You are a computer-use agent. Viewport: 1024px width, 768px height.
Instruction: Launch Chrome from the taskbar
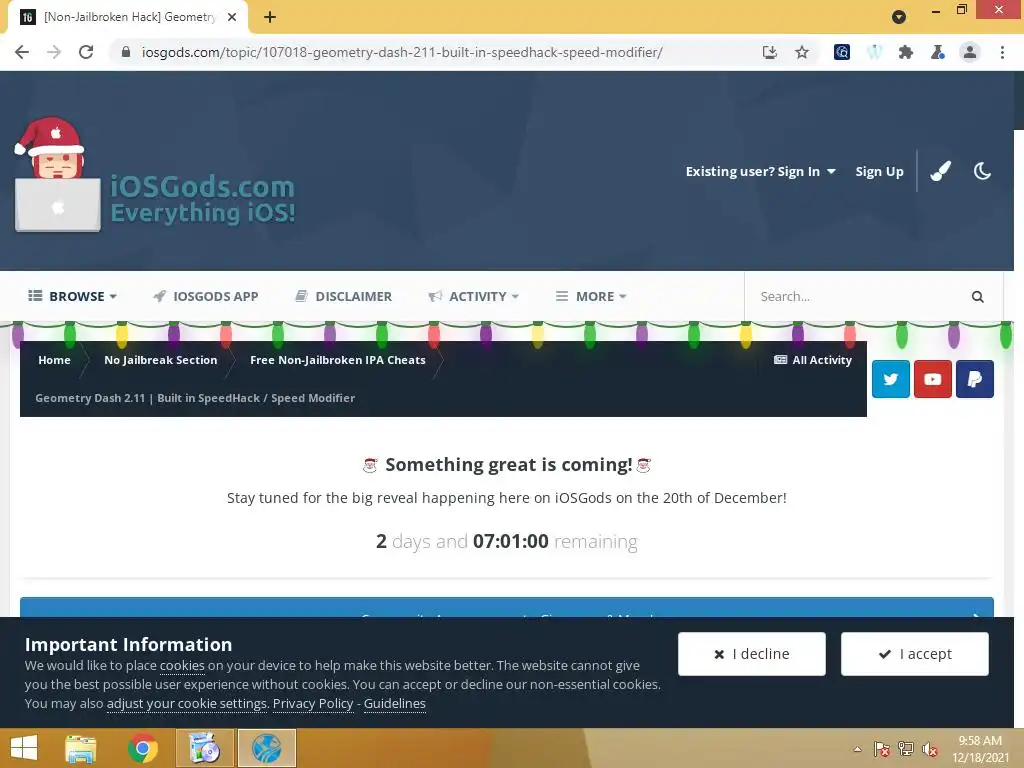[142, 748]
